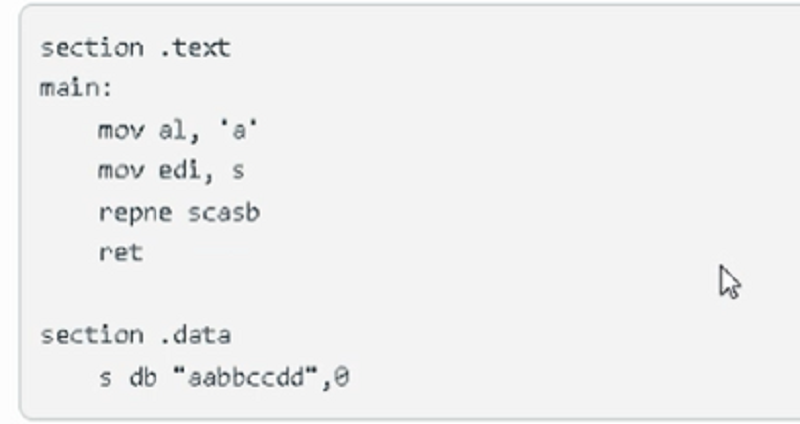Image resolution: width=800 pixels, height=424 pixels.
Task: Click the character literal 'a'
Action: 239,130
